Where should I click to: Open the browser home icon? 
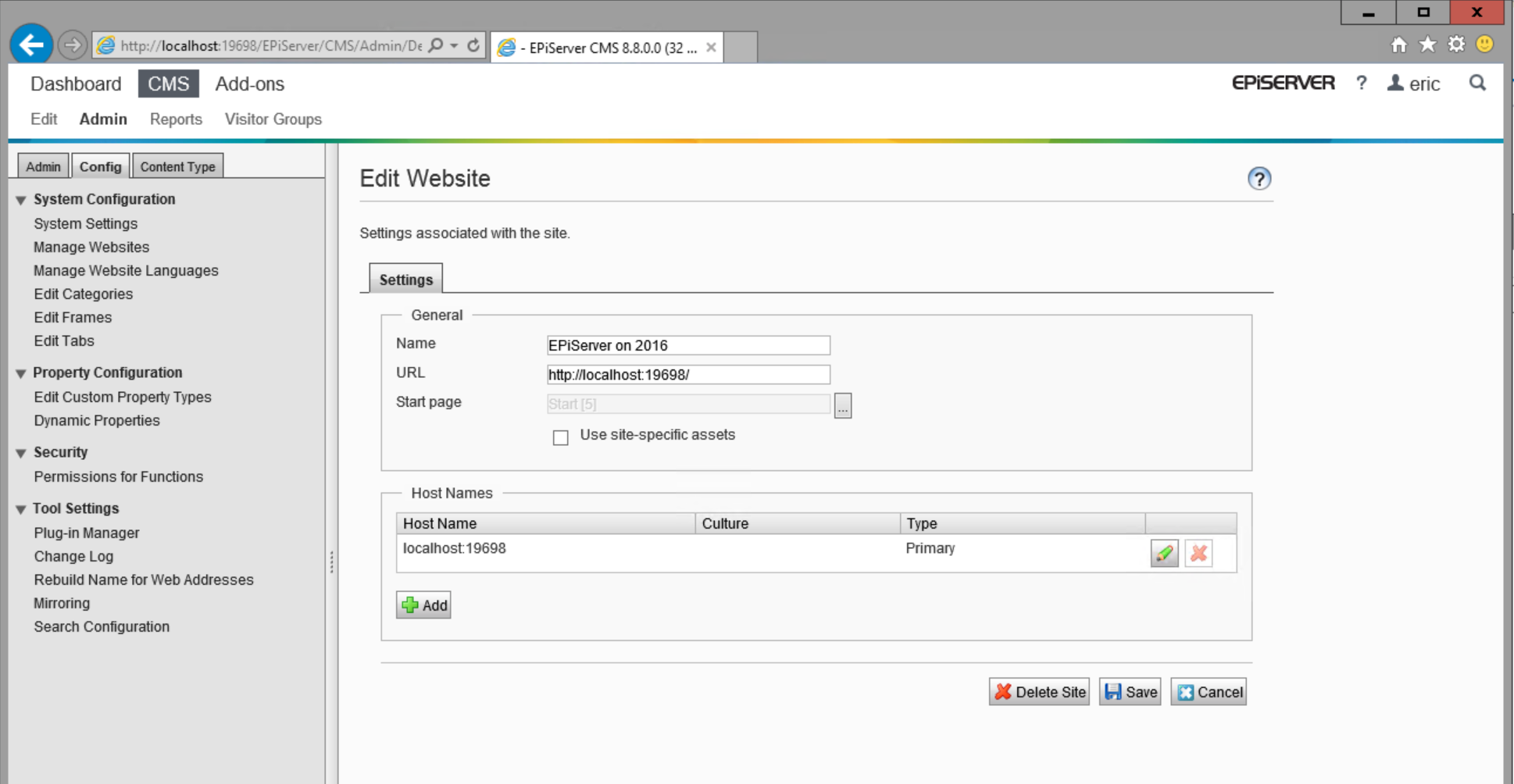[x=1398, y=45]
